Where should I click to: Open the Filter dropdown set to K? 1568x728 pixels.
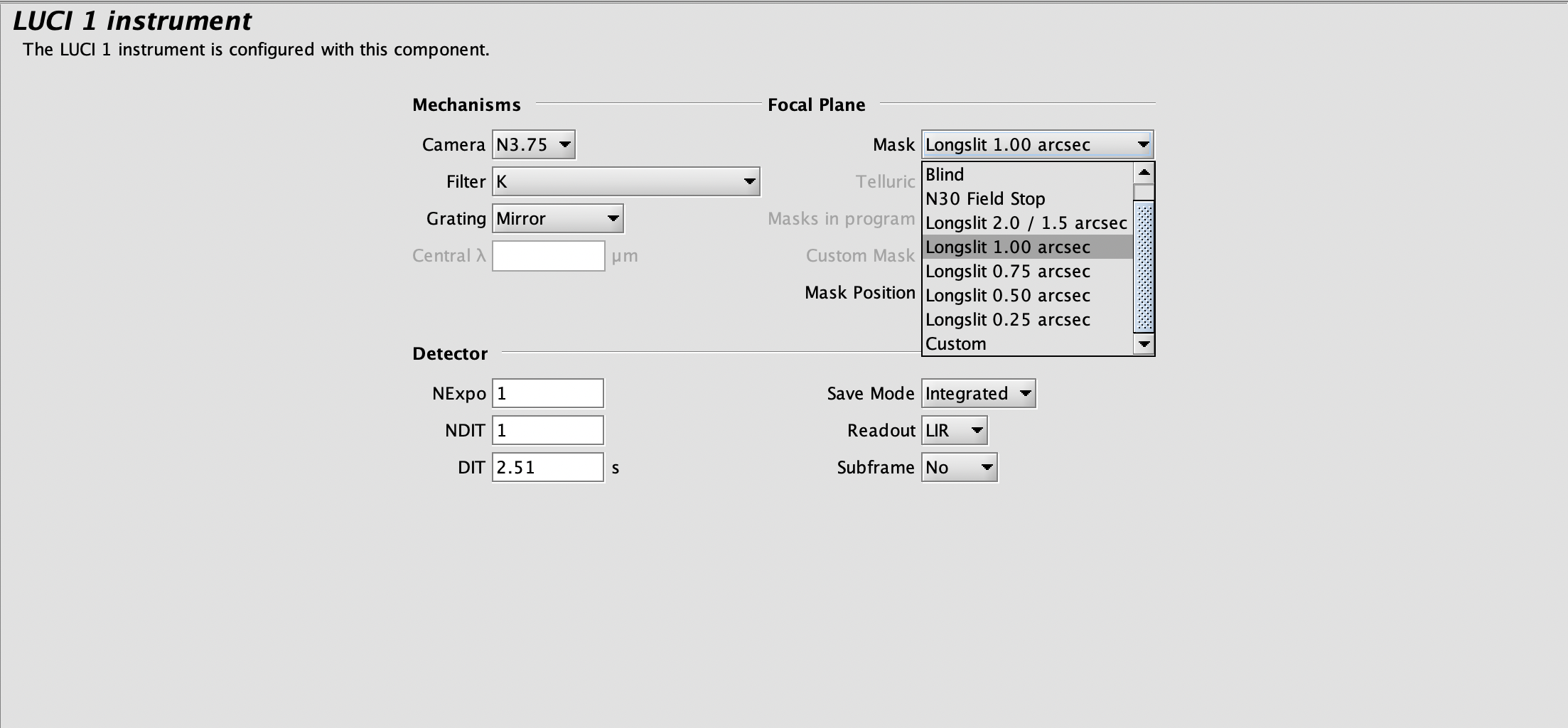click(625, 182)
